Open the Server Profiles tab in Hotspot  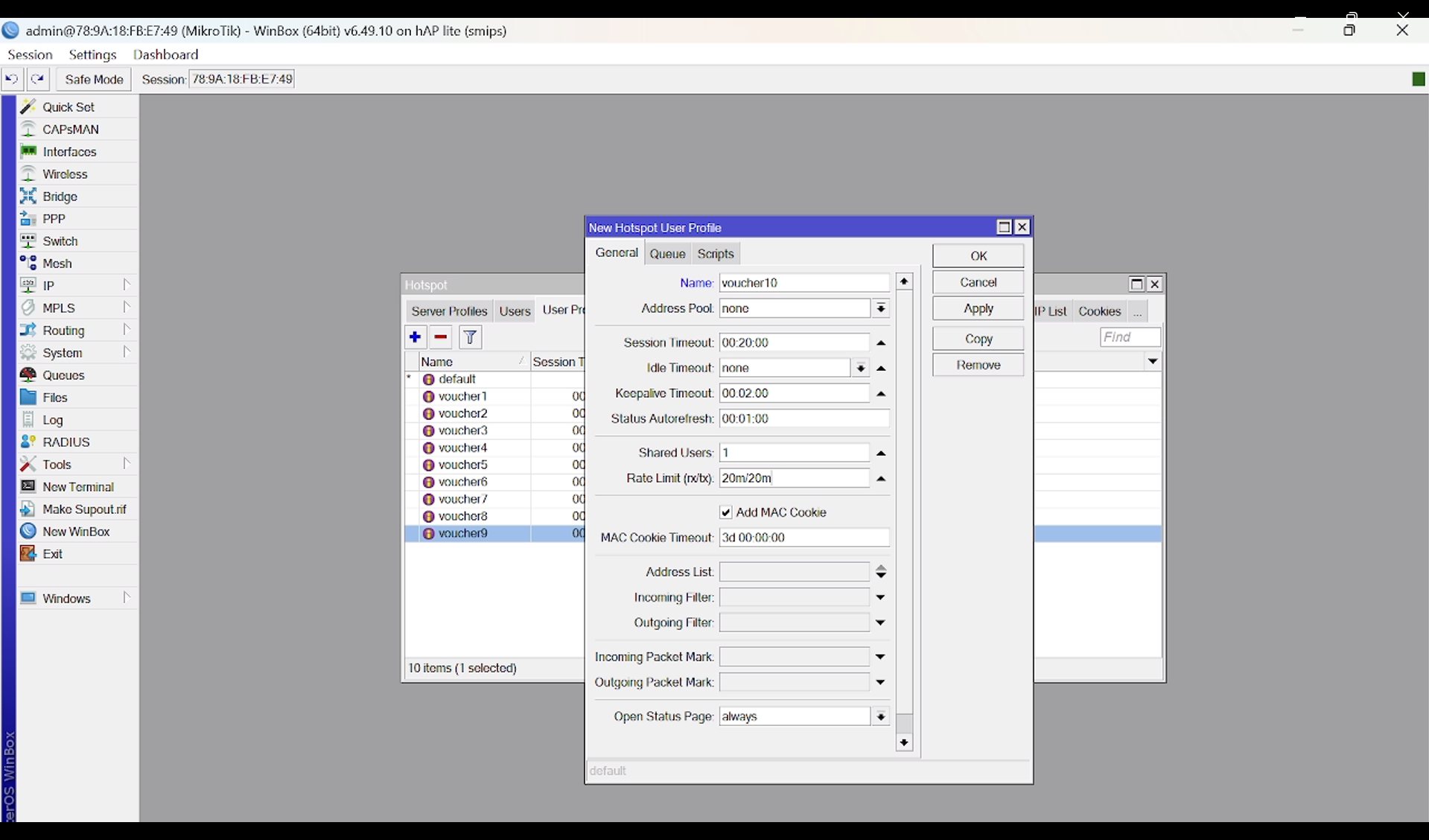coord(449,311)
